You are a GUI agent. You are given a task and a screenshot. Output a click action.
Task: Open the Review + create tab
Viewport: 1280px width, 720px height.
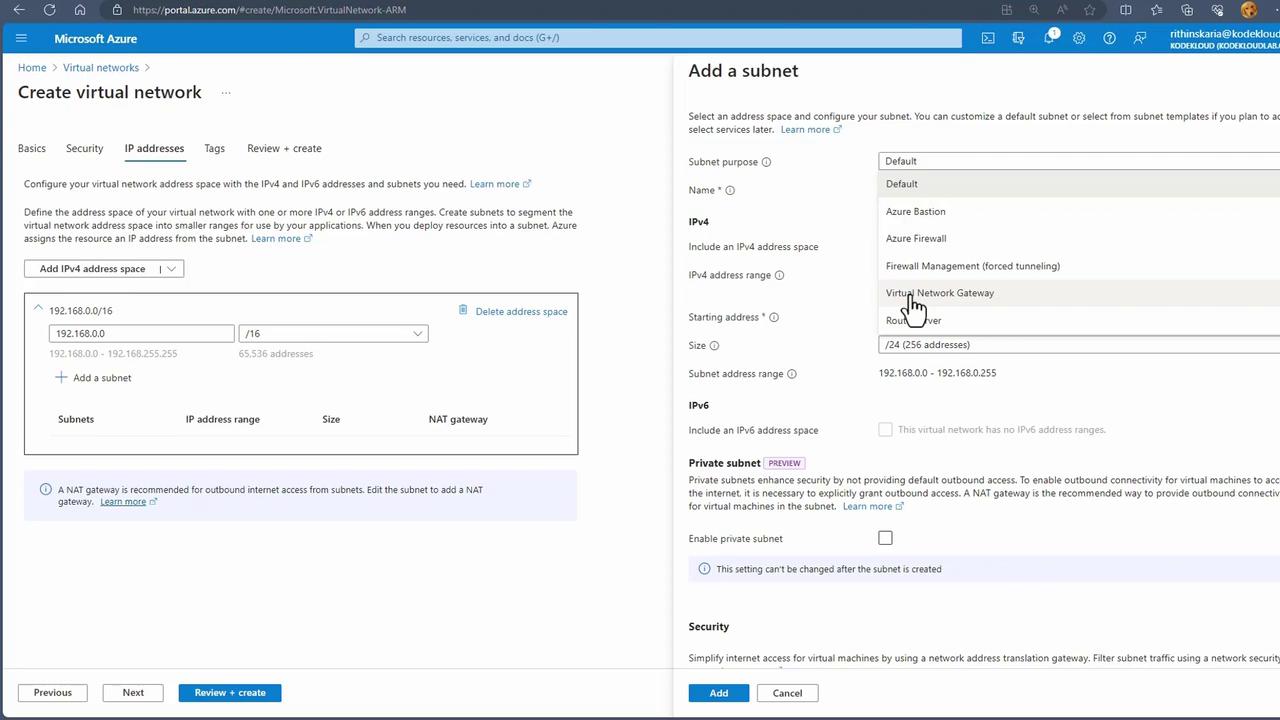[285, 148]
